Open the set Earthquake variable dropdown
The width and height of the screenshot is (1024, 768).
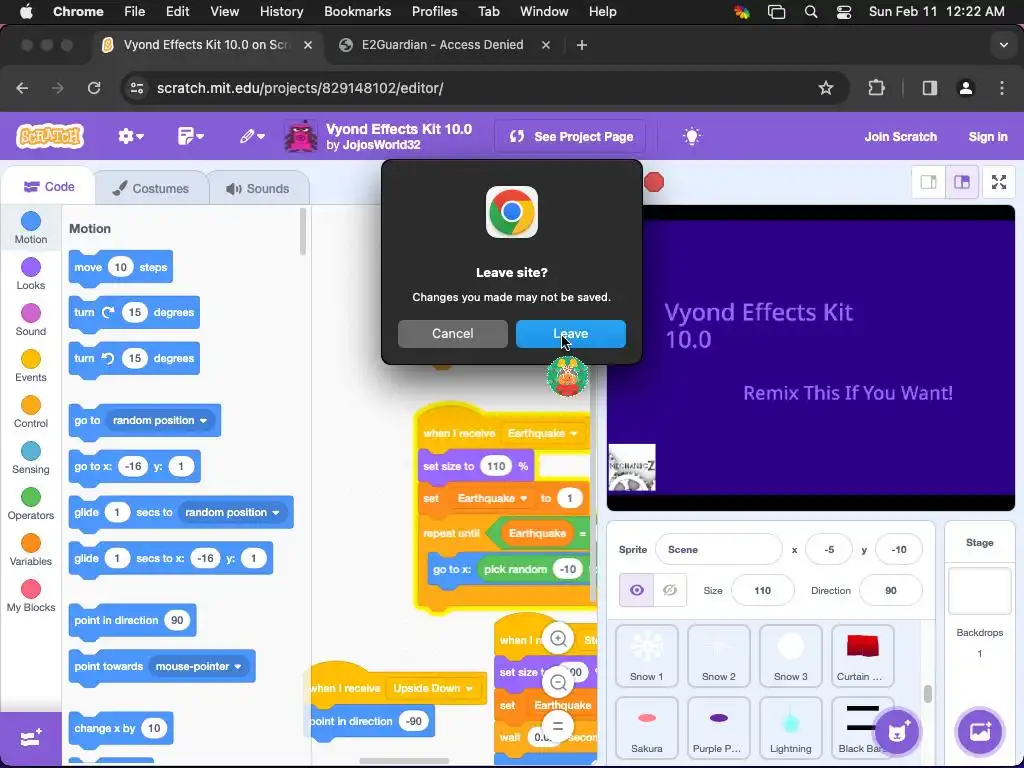coord(492,498)
